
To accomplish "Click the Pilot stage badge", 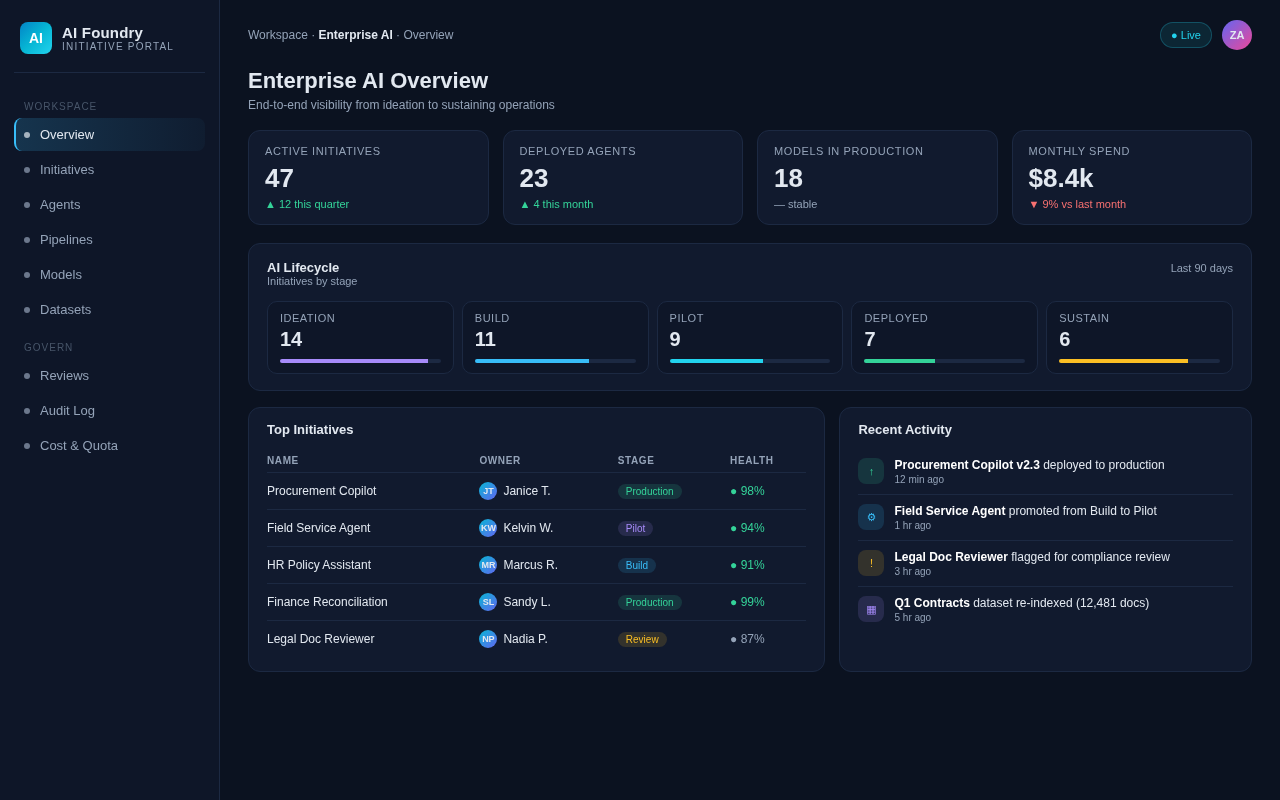I will point(635,528).
